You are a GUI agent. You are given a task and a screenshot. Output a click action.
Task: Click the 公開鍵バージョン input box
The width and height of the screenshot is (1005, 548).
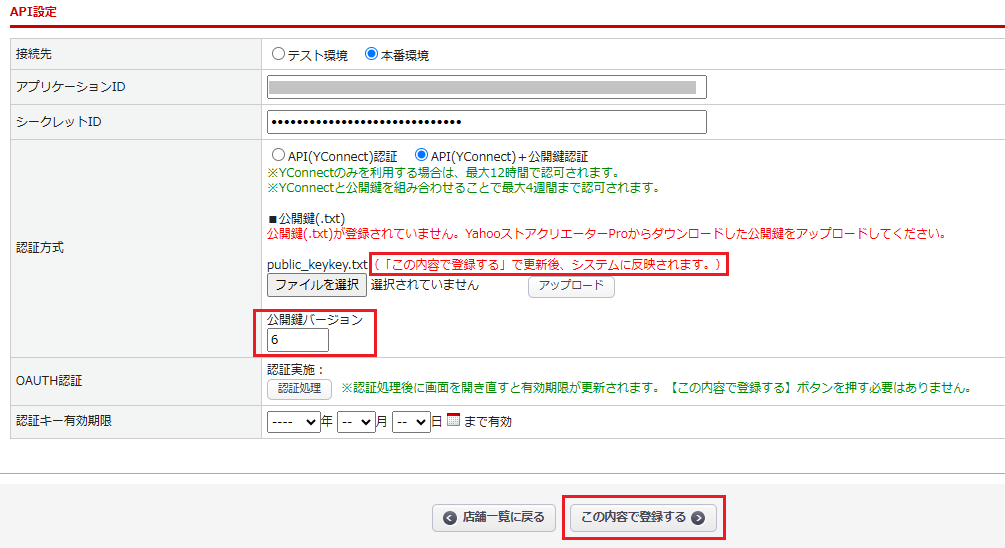(297, 340)
